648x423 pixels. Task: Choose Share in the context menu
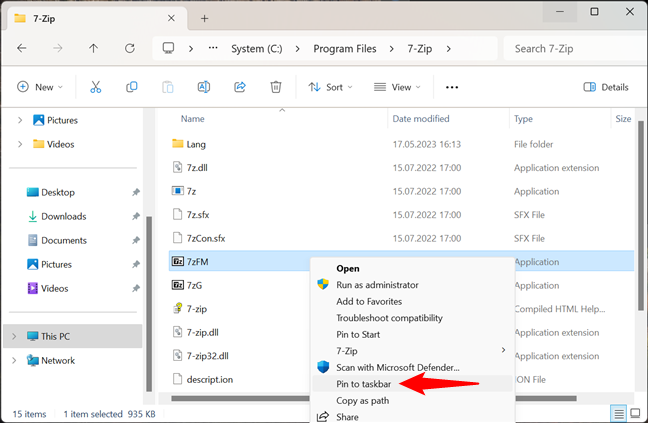coord(412,416)
